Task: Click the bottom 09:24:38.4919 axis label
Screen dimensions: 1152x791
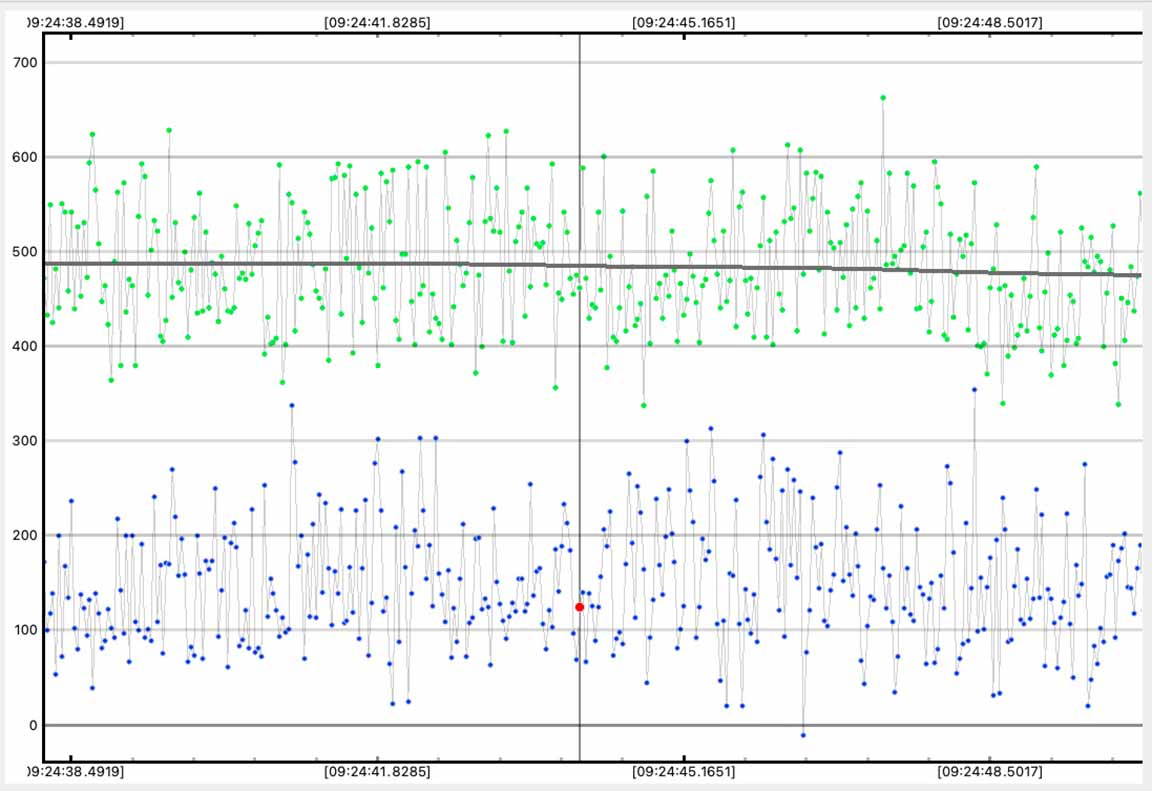Action: [x=73, y=772]
